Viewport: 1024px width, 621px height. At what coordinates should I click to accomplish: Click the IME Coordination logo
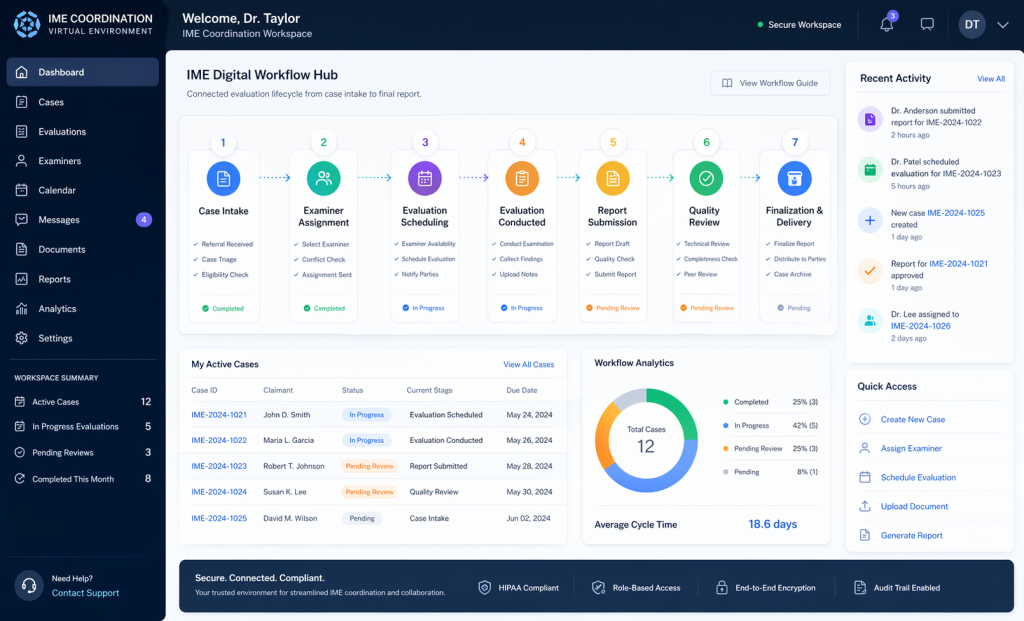[x=27, y=25]
